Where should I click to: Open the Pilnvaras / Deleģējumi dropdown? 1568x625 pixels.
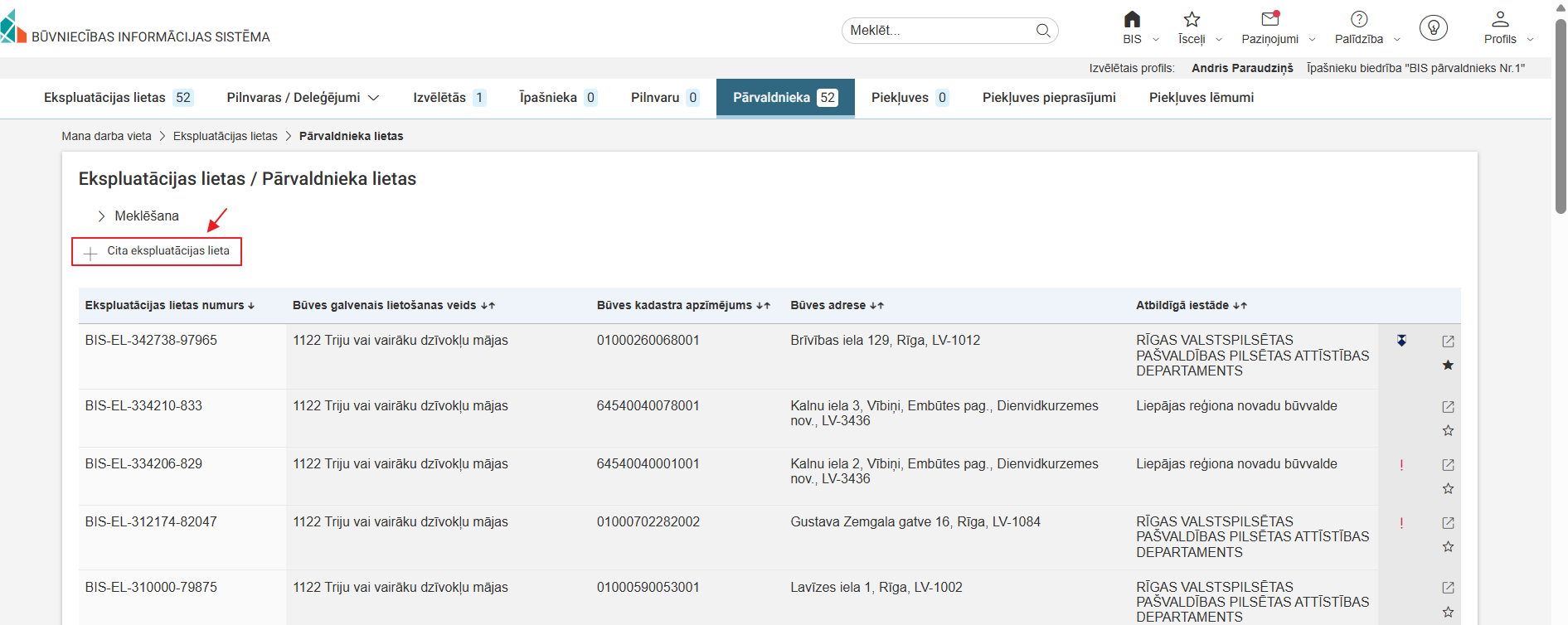(x=303, y=98)
